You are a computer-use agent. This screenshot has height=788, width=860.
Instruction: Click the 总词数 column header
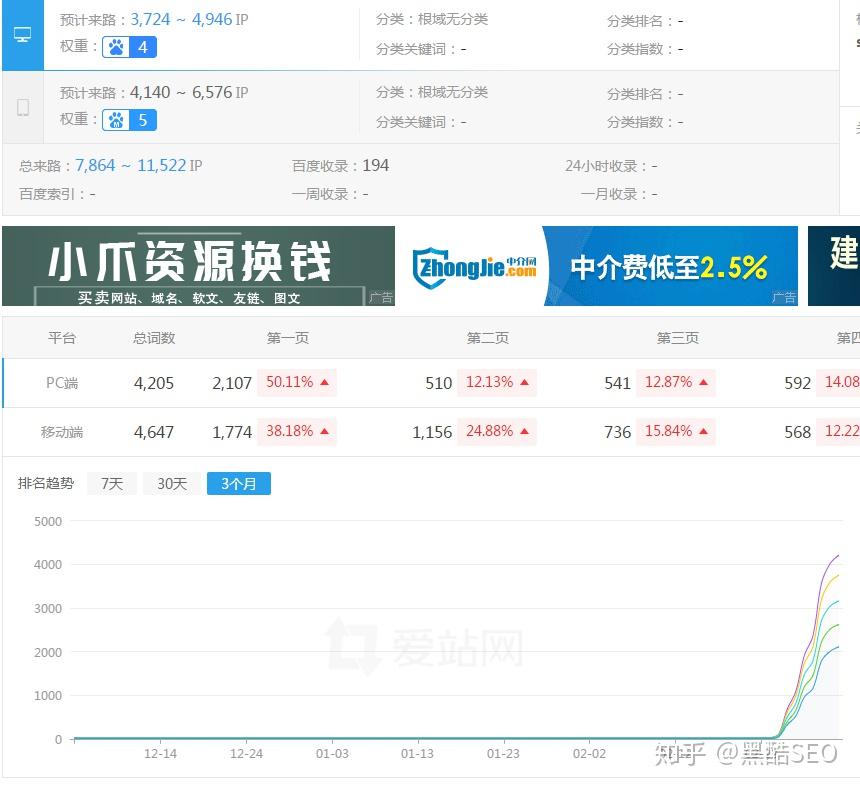coord(154,338)
